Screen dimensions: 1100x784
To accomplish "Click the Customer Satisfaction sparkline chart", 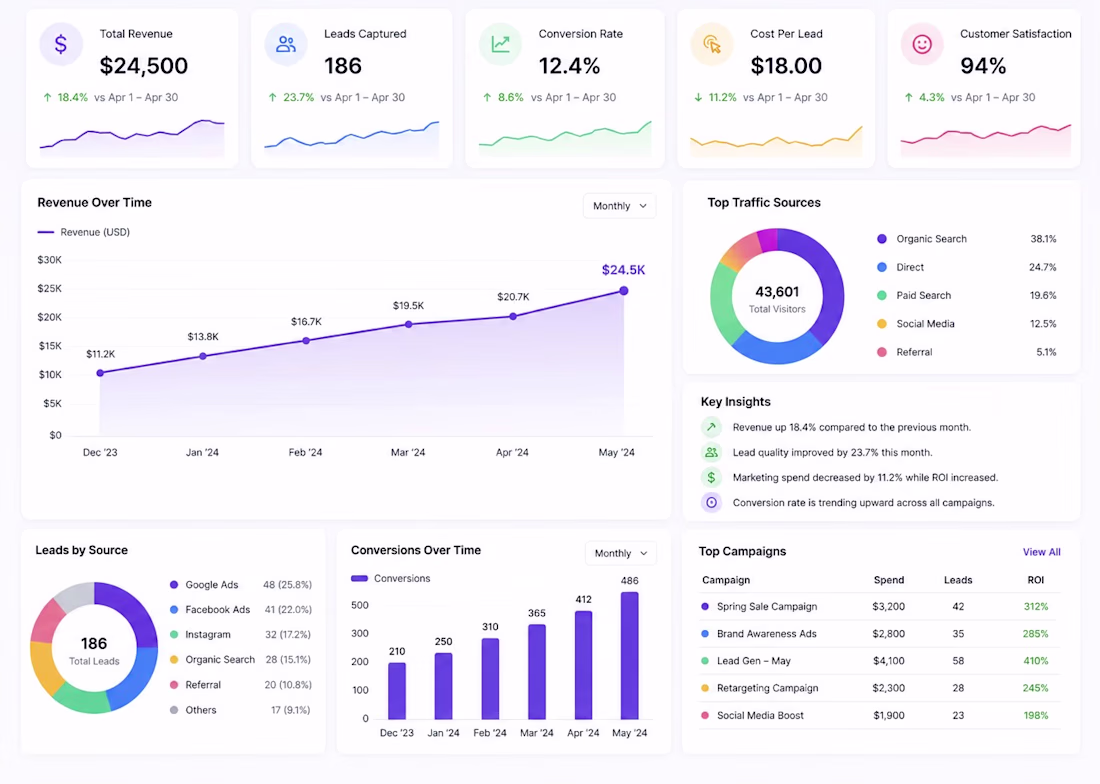I will [x=986, y=140].
